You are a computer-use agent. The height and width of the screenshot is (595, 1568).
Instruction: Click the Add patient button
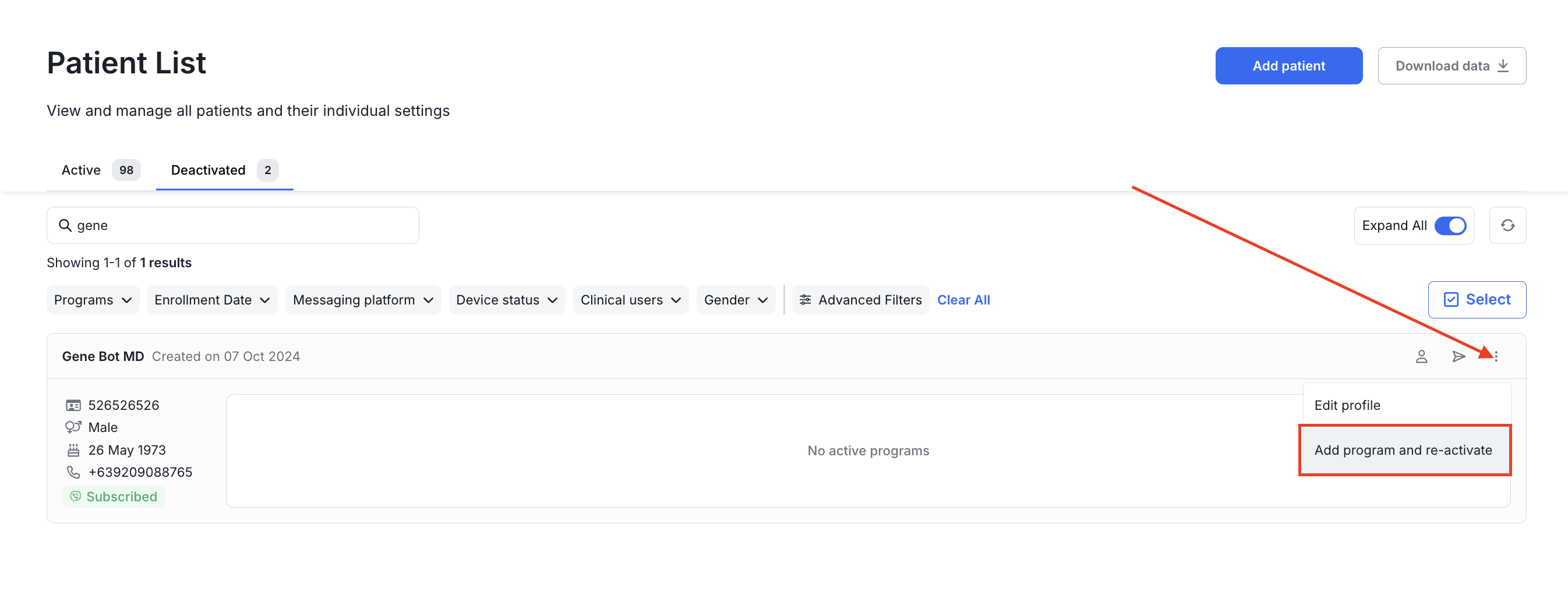point(1288,65)
